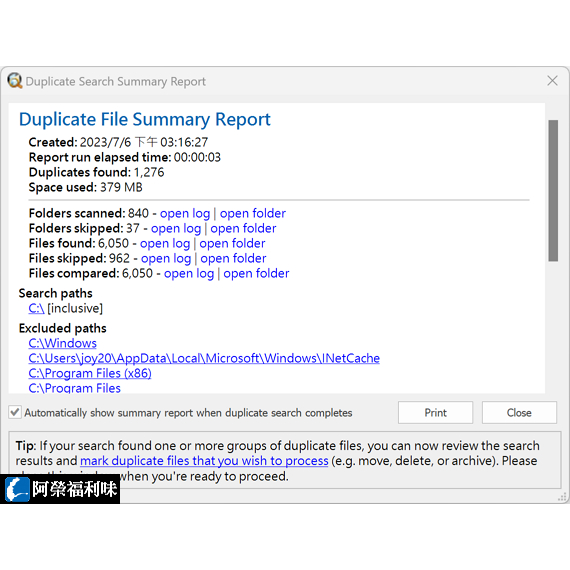570x570 pixels.
Task: Uncheck automatically show summary report checkbox
Action: pos(15,413)
